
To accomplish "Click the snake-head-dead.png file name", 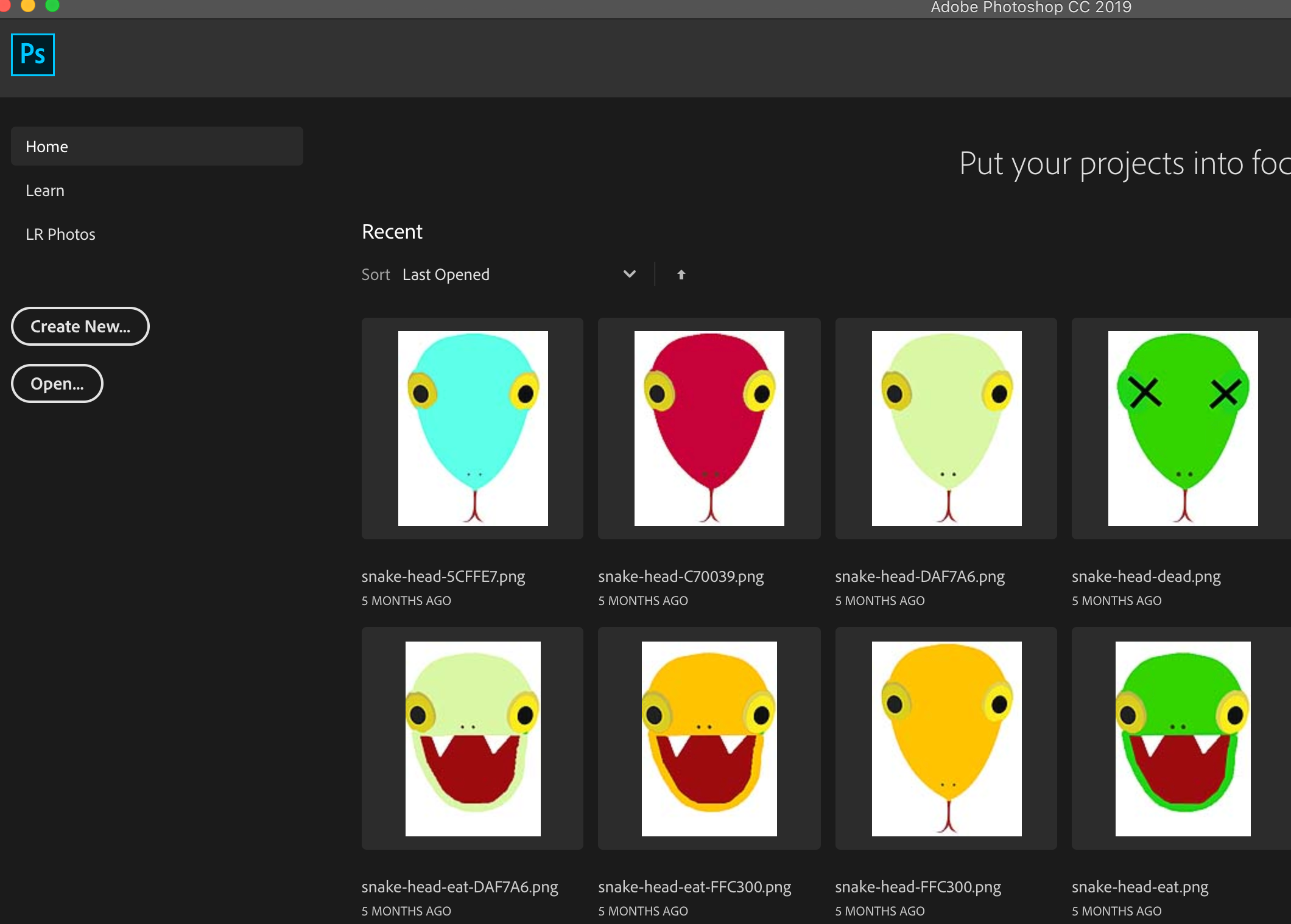I will click(1147, 576).
